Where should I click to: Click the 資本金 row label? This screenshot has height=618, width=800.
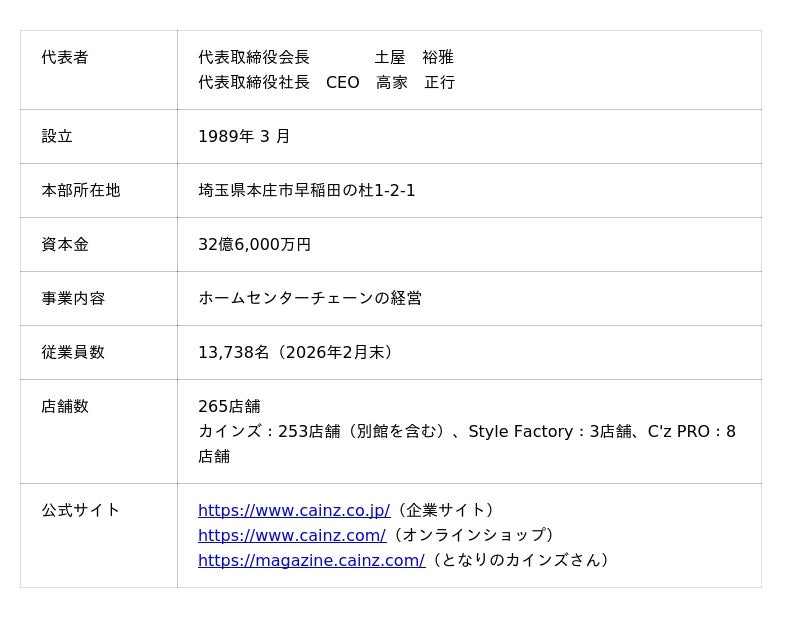tap(65, 244)
